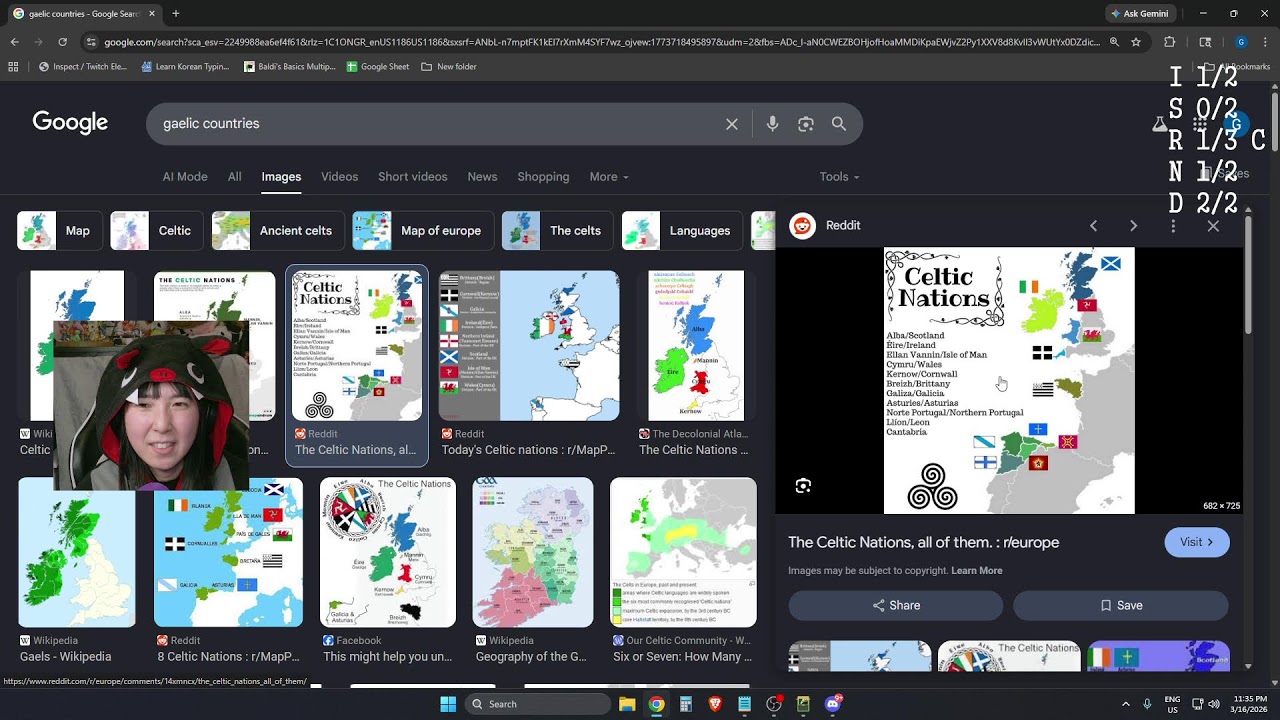Open the New folder bookmark folder
This screenshot has height=720, width=1280.
pos(449,67)
